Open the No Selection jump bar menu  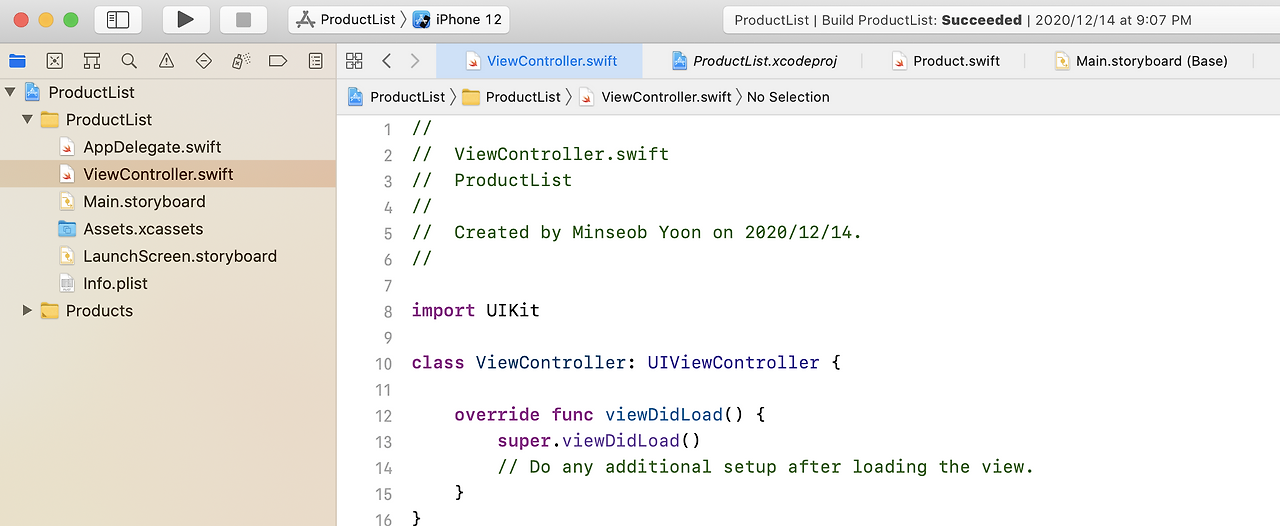click(x=788, y=97)
